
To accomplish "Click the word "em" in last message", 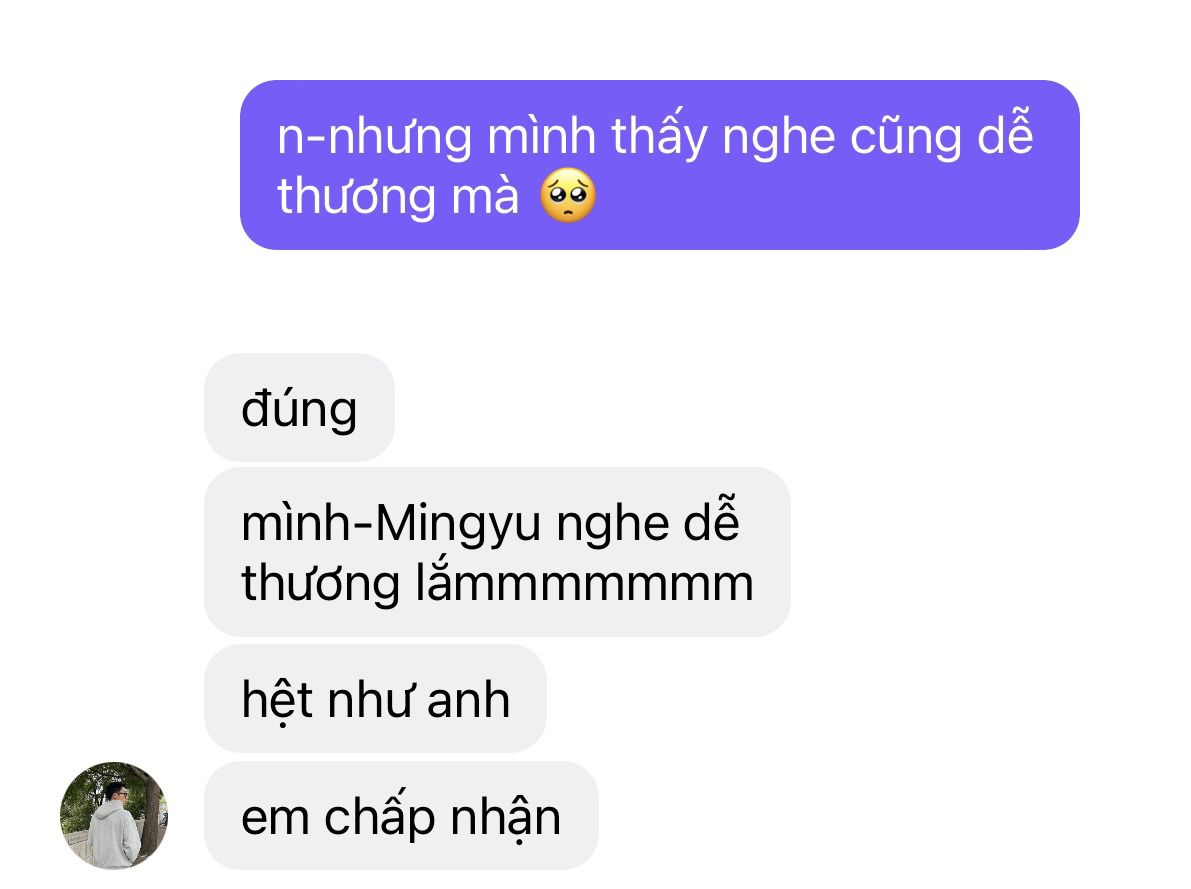I will click(x=275, y=819).
